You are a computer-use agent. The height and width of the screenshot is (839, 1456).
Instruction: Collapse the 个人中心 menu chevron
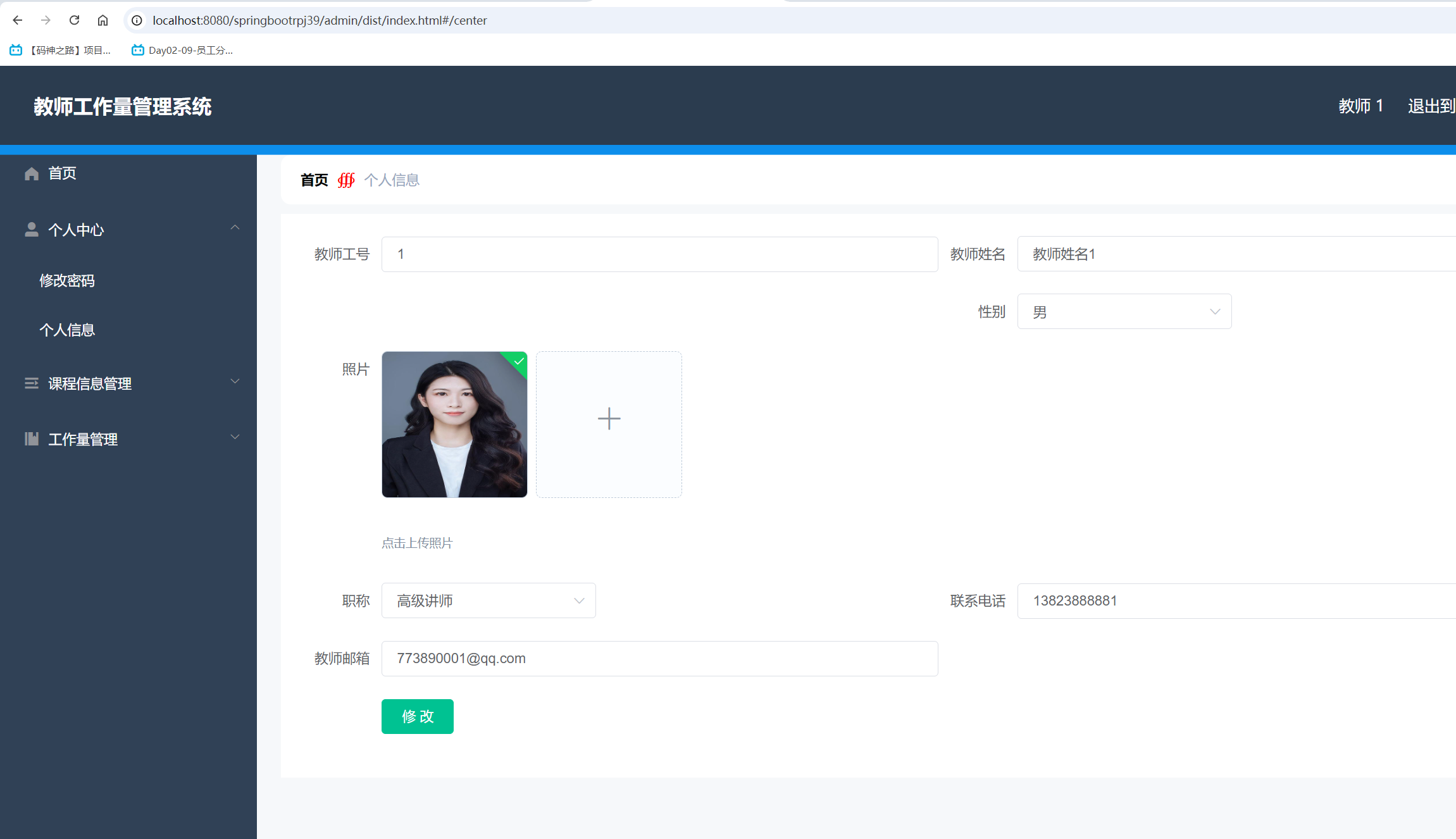pos(235,228)
